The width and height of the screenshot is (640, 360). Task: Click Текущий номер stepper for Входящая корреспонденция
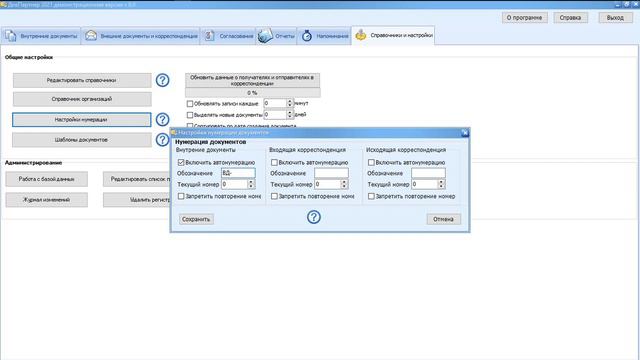344,184
